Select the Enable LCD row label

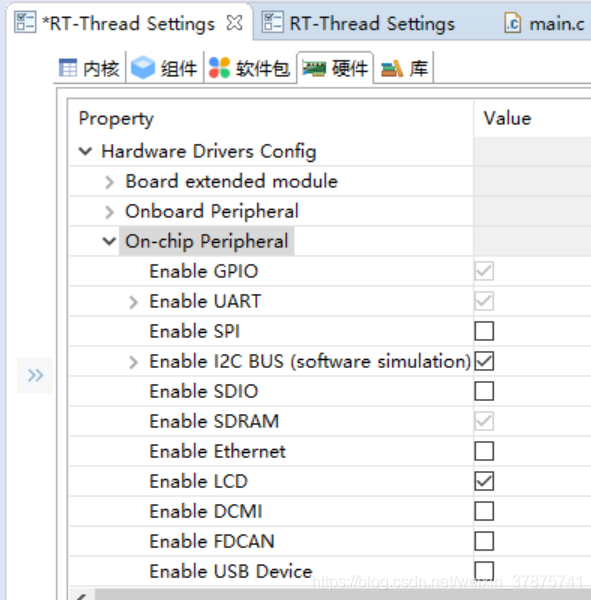[x=199, y=481]
